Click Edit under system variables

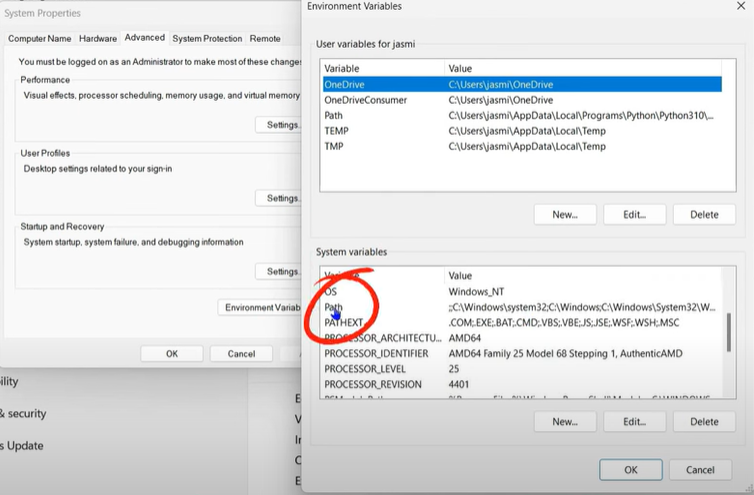point(634,422)
